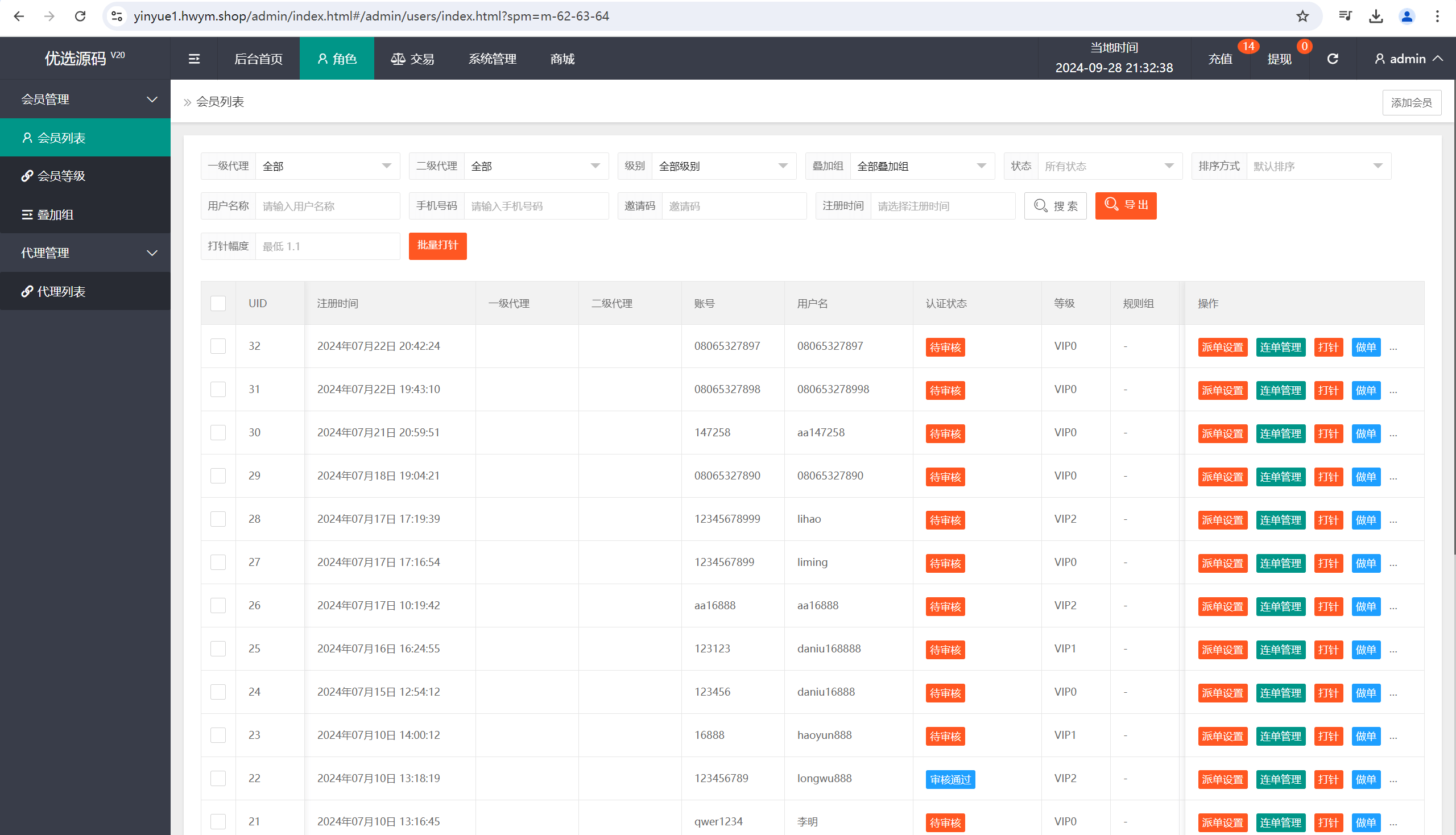Screen dimensions: 1456x835
Task: Open the 提现 notifications with badge 0
Action: coord(1279,59)
